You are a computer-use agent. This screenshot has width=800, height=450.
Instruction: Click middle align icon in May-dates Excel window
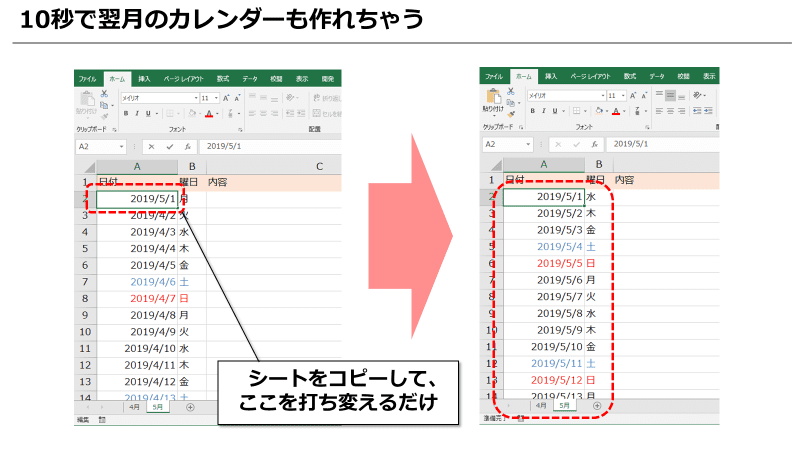[x=670, y=95]
